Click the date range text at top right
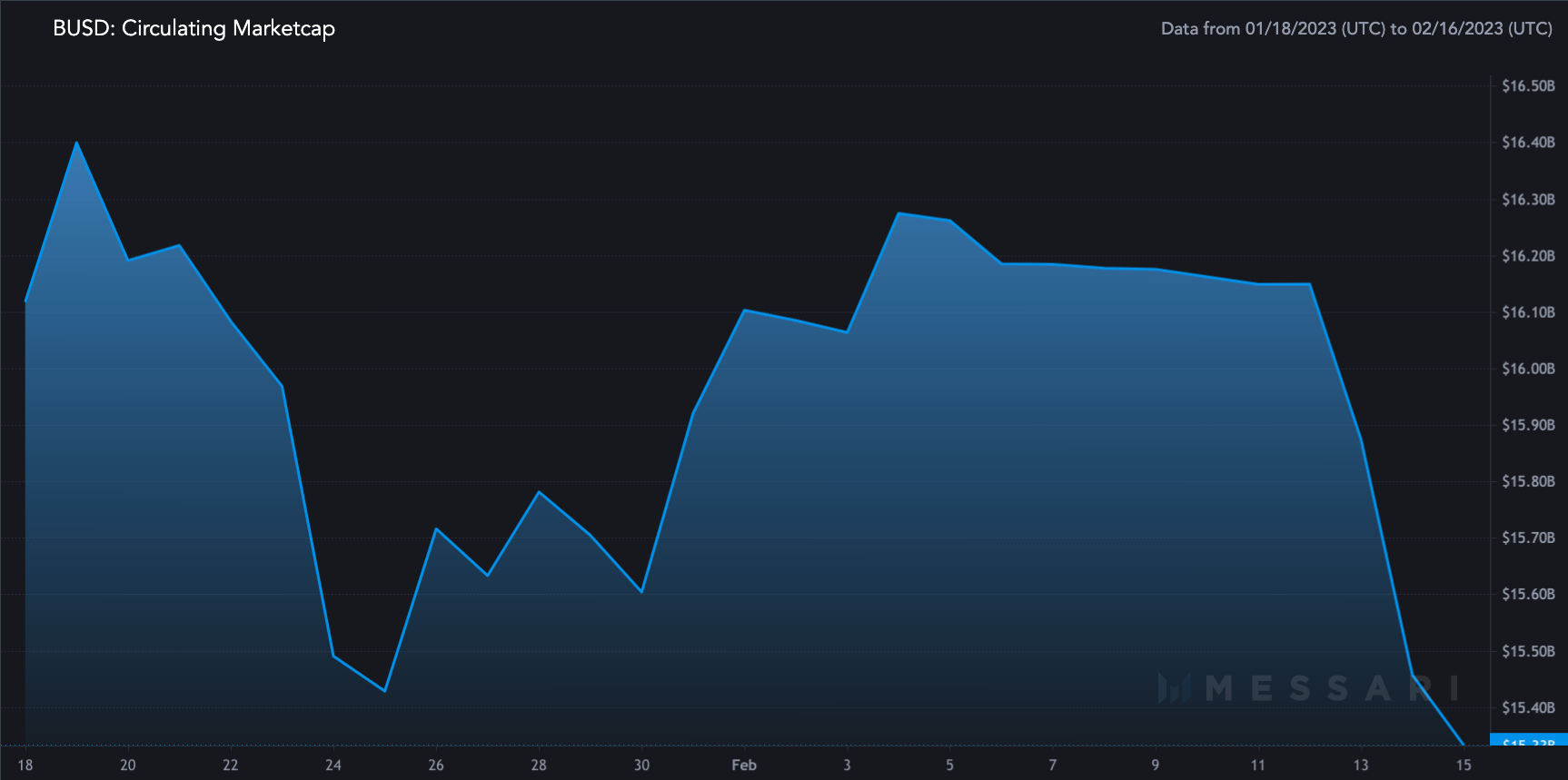The height and width of the screenshot is (780, 1568). point(1356,28)
